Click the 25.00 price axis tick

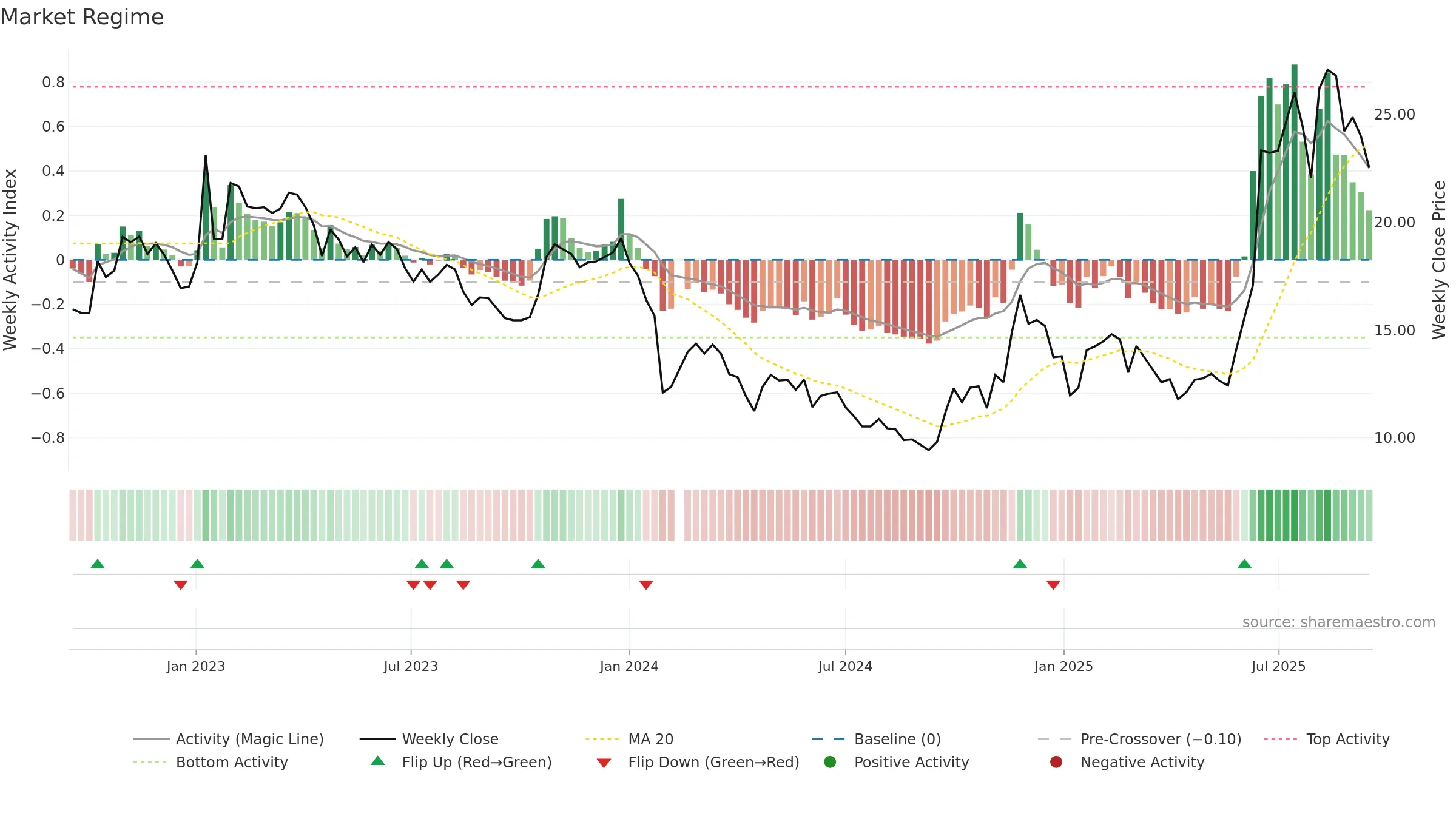pos(1394,115)
